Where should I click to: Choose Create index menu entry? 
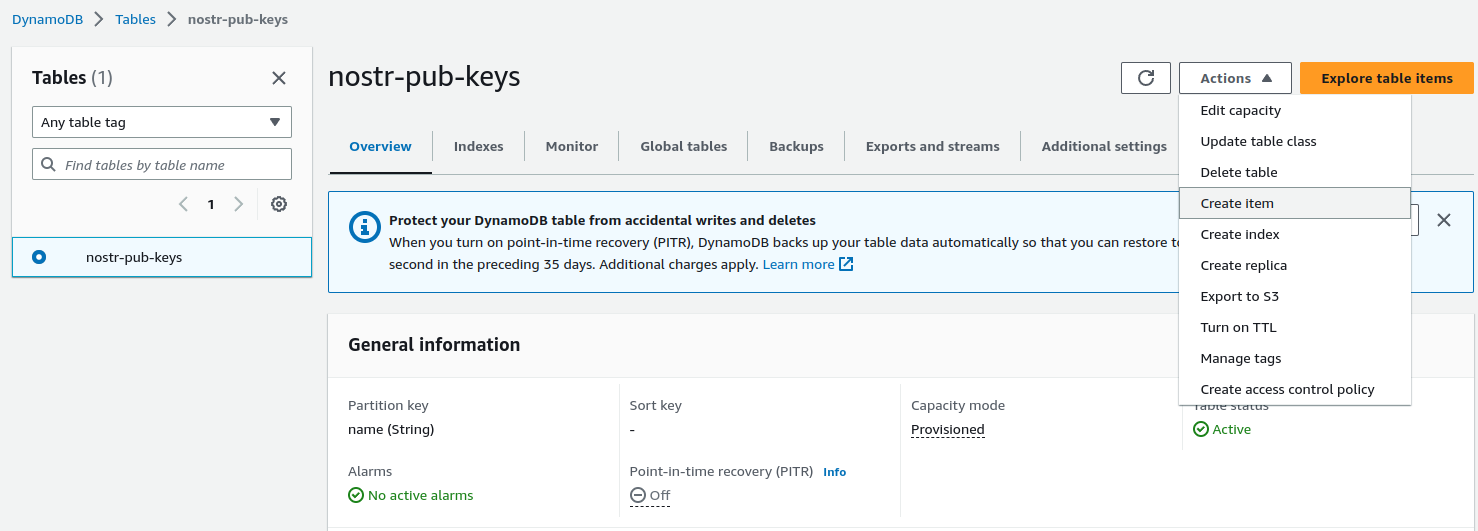(1294, 234)
